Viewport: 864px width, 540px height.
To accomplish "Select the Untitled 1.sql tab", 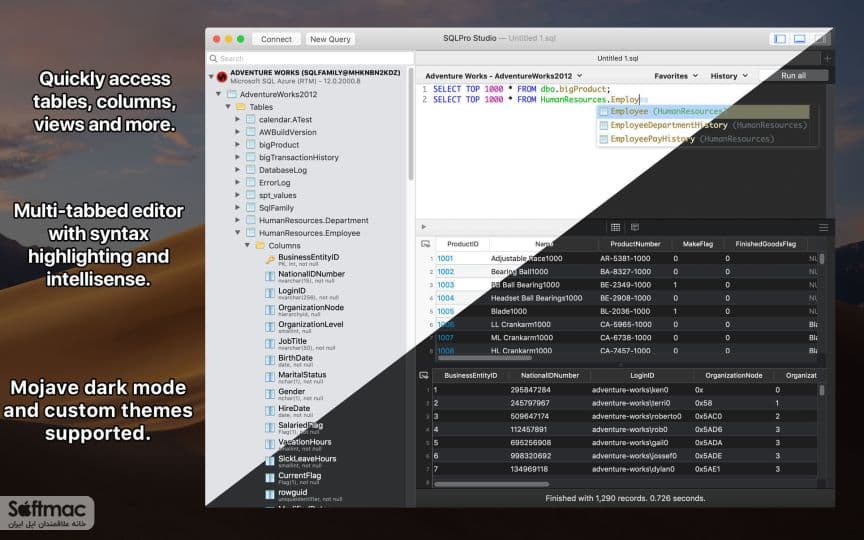I will point(618,58).
